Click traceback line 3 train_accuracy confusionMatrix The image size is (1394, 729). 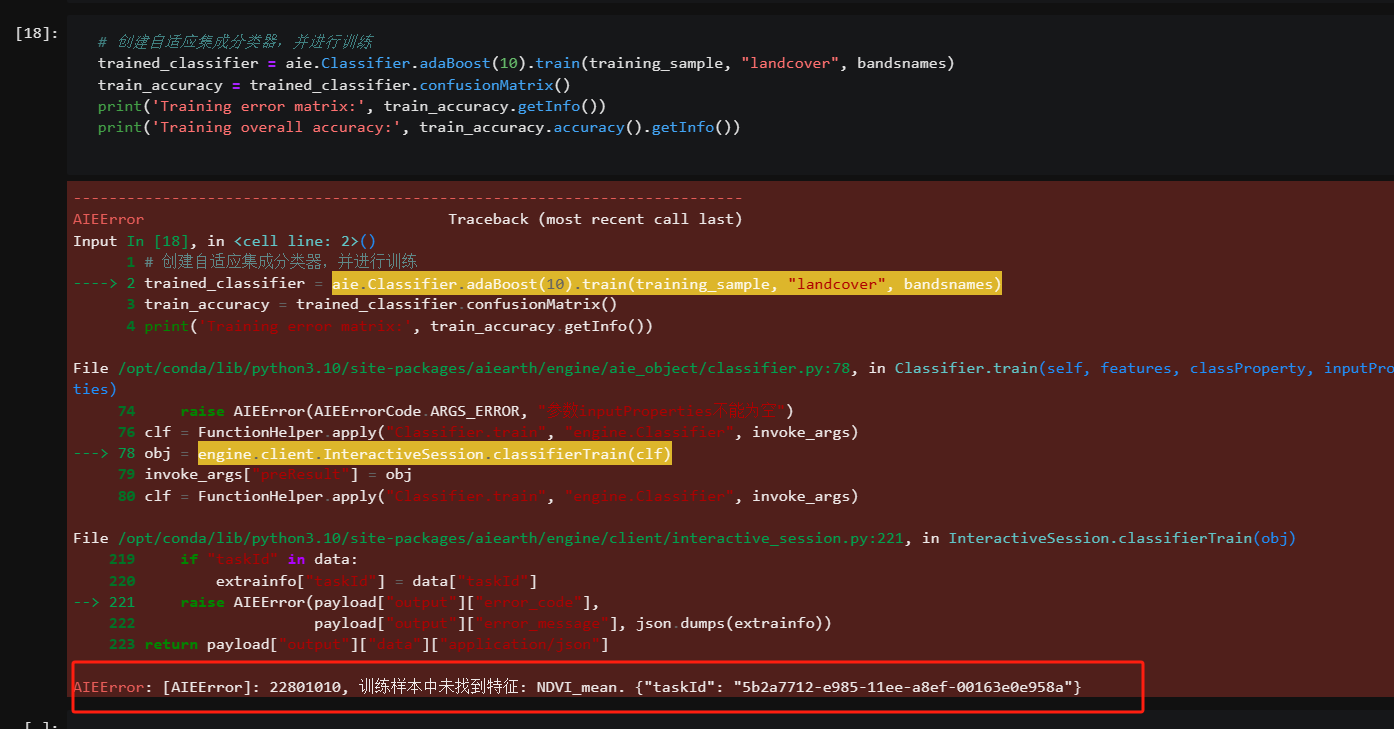[372, 304]
